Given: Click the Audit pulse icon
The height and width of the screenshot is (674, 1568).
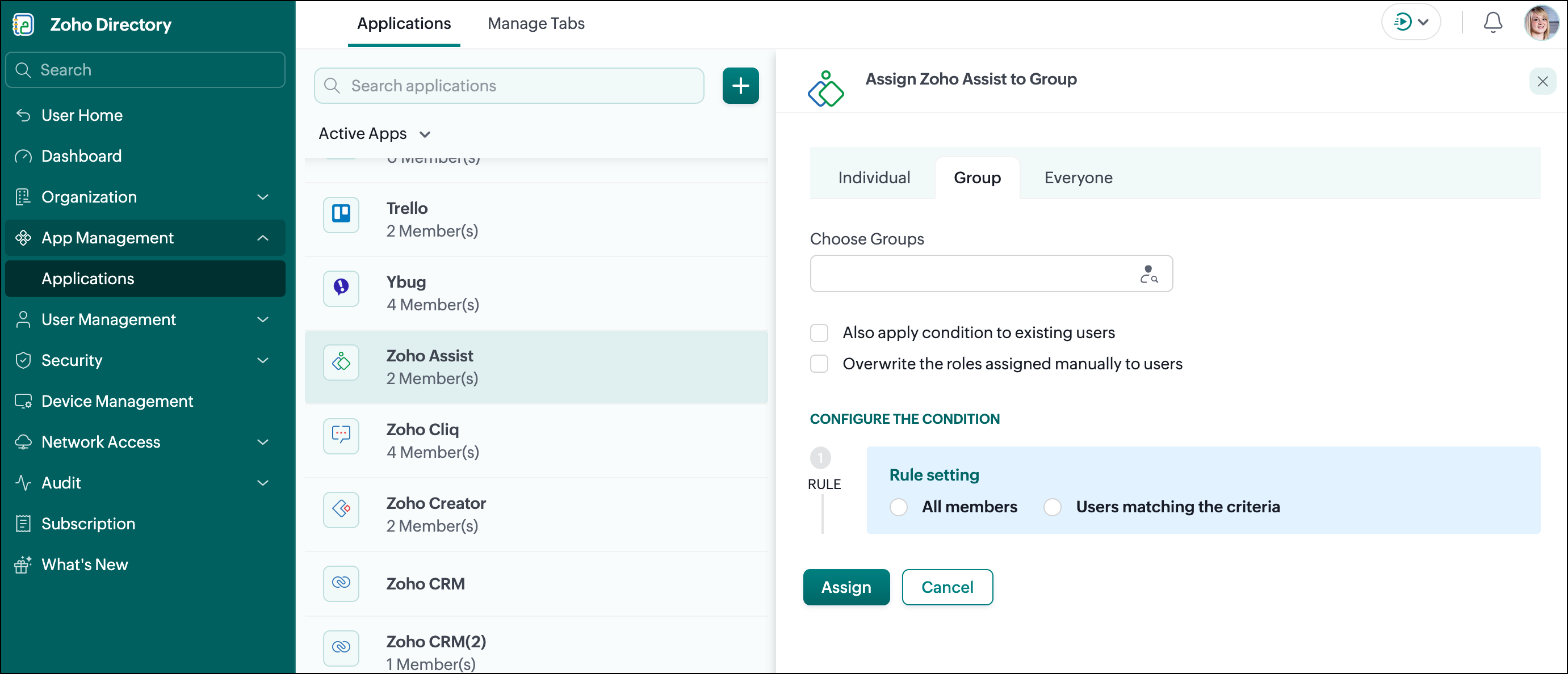Looking at the screenshot, I should pos(23,483).
